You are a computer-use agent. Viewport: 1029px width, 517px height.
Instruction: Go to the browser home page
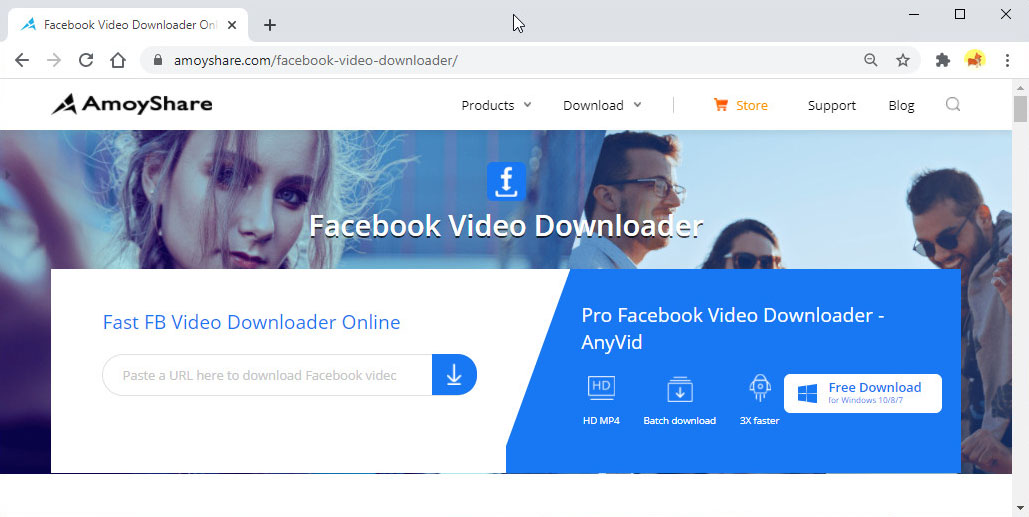(118, 60)
